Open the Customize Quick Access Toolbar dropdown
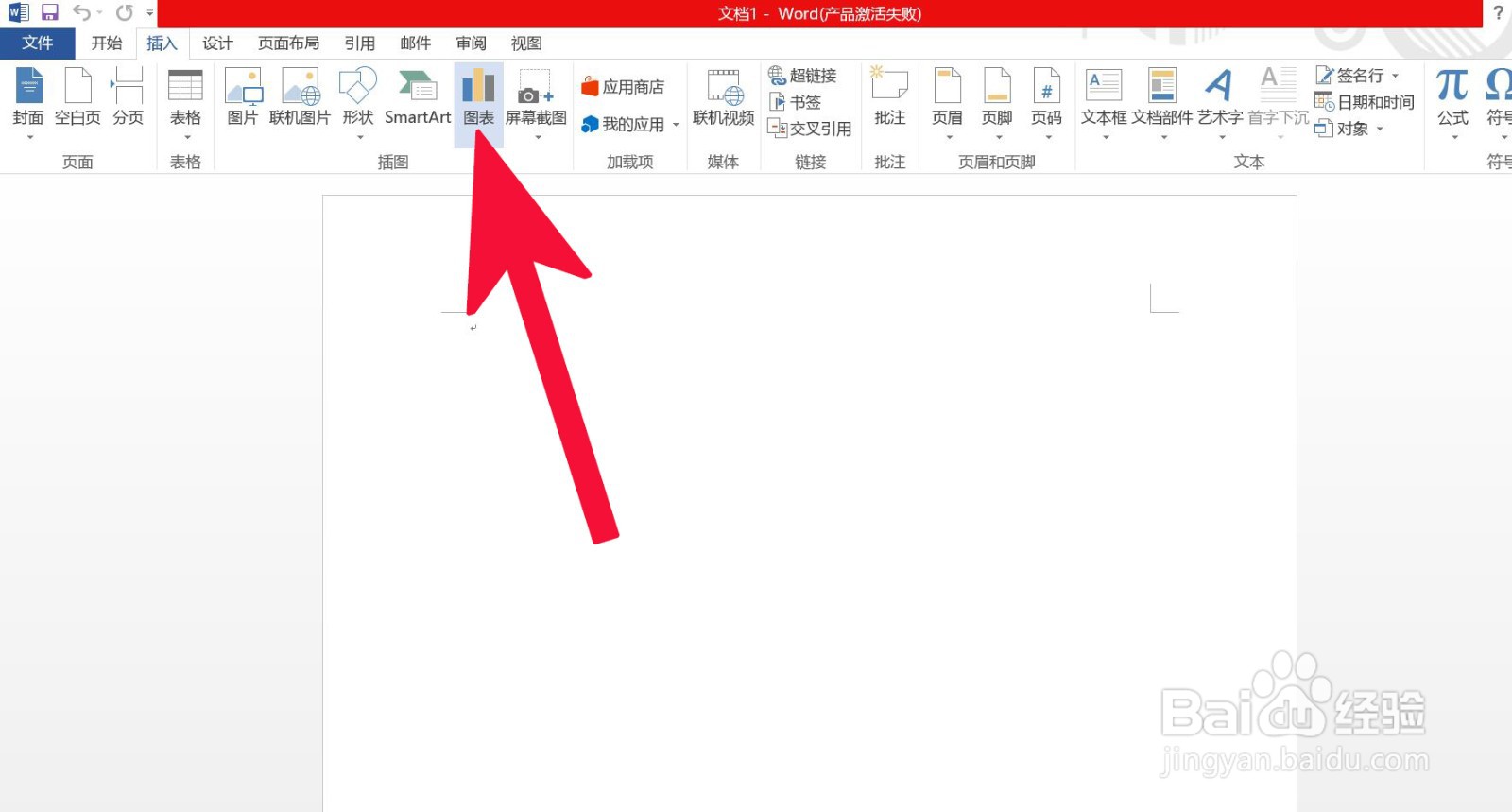 [149, 13]
